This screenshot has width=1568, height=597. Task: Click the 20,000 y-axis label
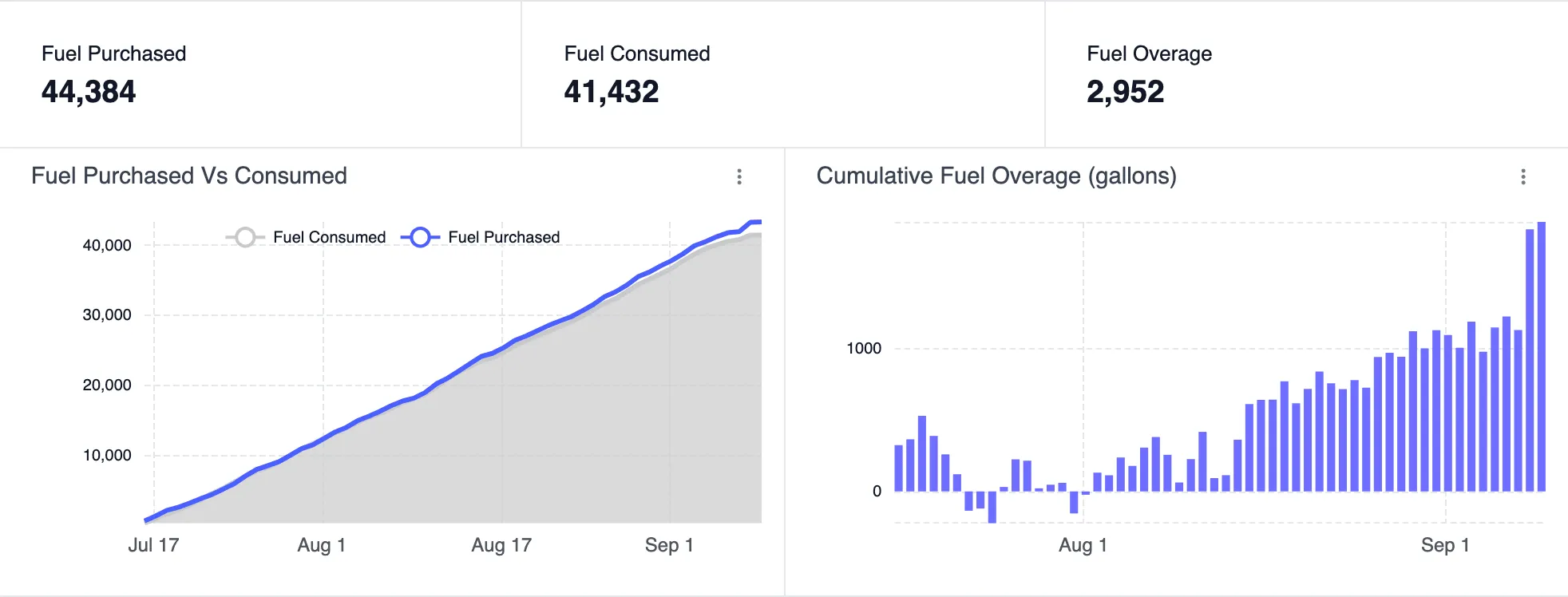(x=107, y=385)
